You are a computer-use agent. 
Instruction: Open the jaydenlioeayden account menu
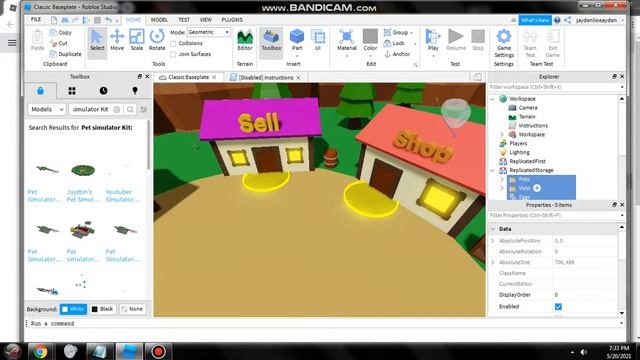pyautogui.click(x=599, y=20)
